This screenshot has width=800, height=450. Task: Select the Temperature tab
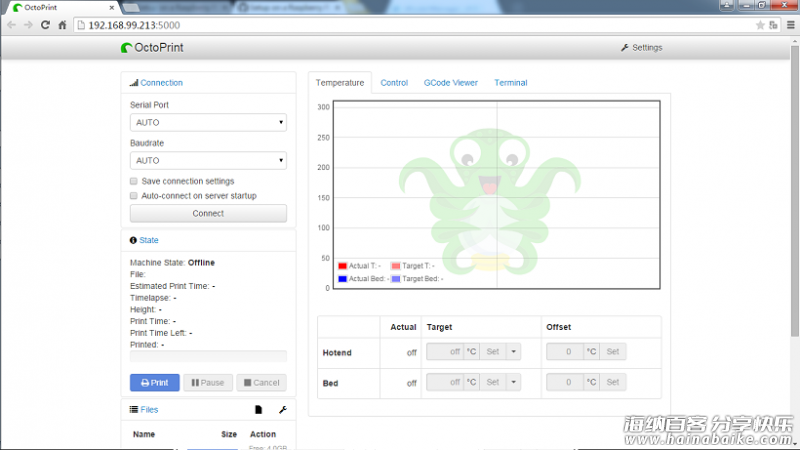point(340,83)
